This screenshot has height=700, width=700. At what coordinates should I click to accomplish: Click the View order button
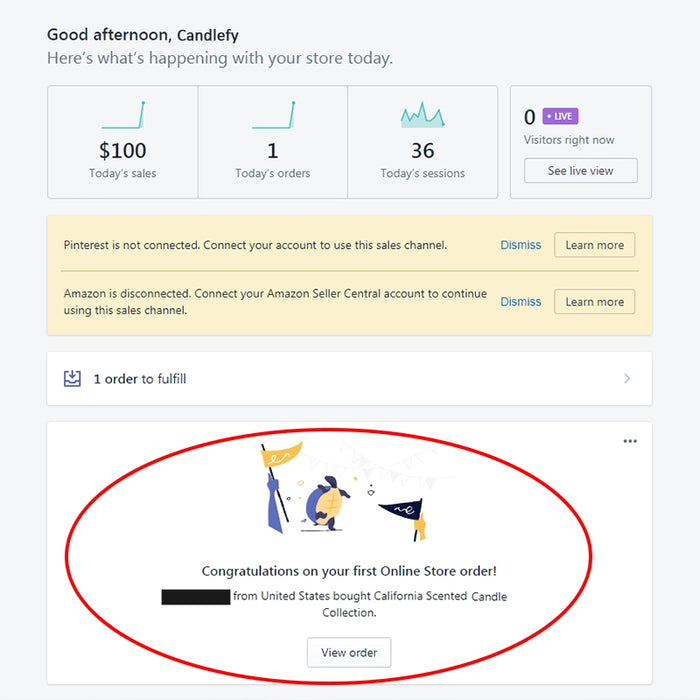tap(349, 653)
